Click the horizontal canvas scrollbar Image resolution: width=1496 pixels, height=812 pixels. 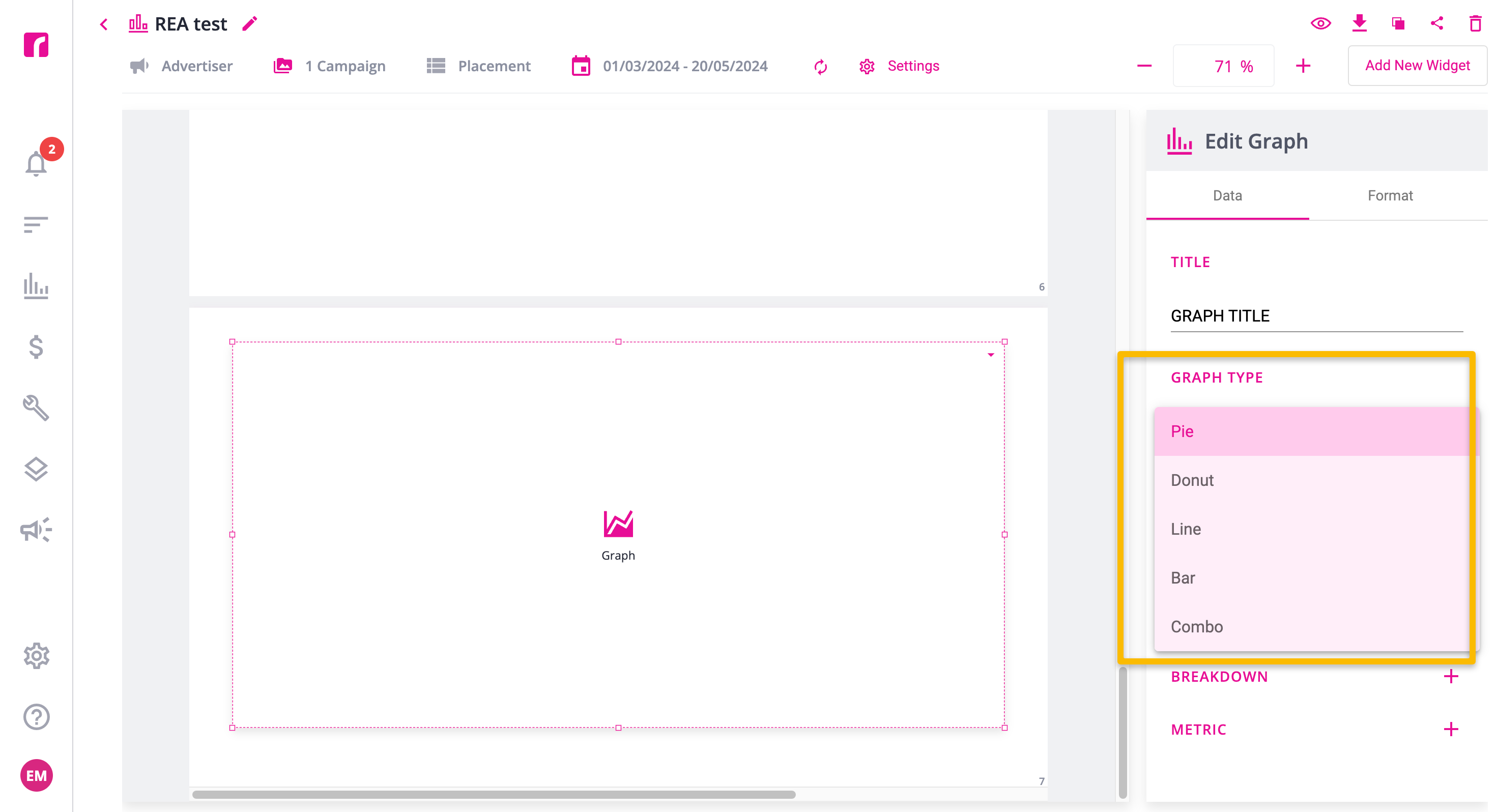click(494, 795)
